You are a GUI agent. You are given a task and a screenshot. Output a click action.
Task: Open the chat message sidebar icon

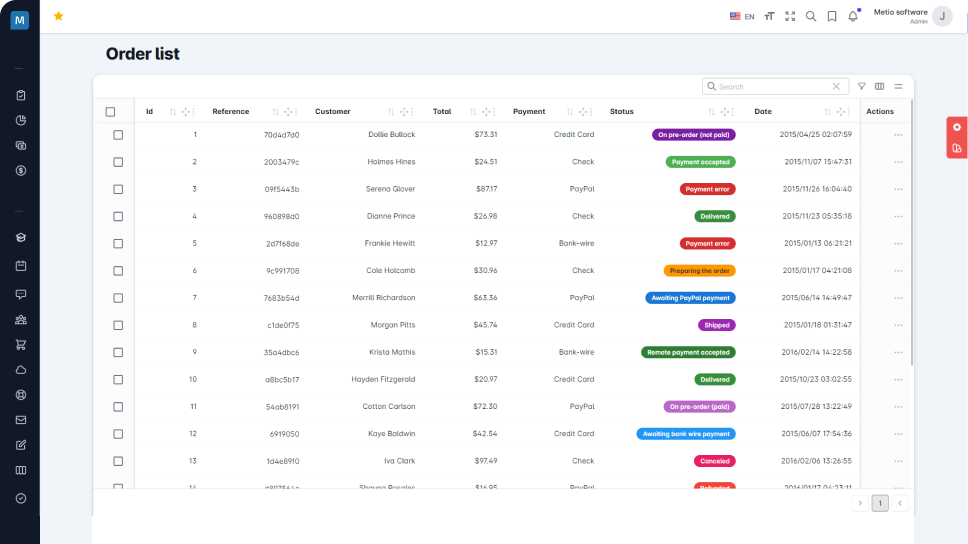21,294
